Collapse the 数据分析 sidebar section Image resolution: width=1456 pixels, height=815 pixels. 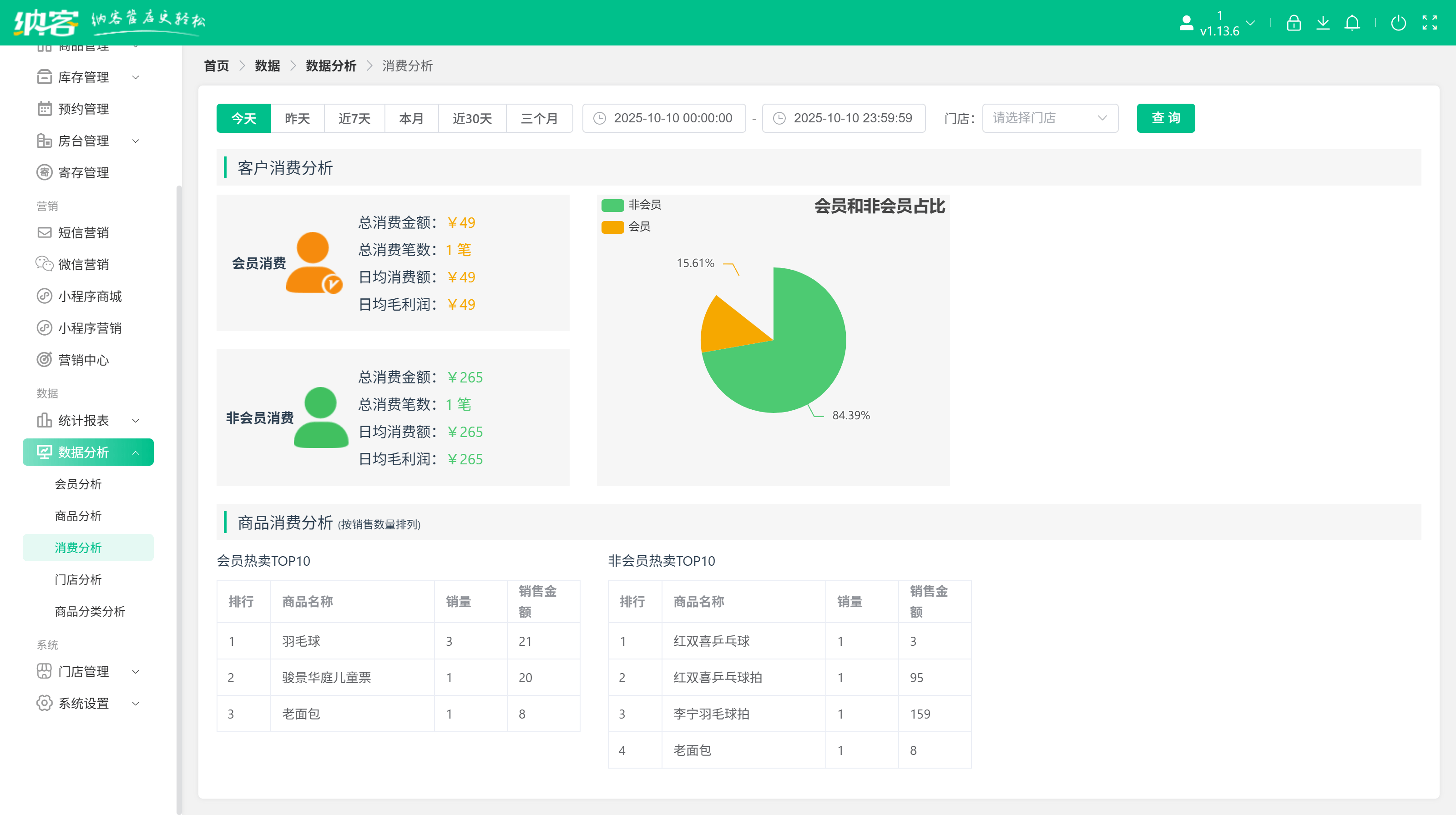[135, 452]
